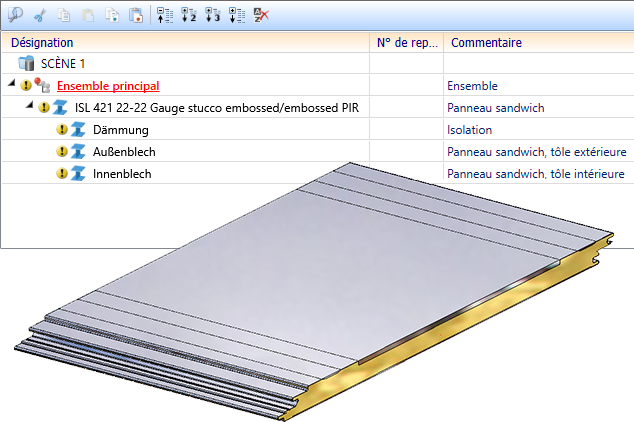Click the greyed paste clipboard icon
Screen dimensions: 634x422
click(88, 15)
